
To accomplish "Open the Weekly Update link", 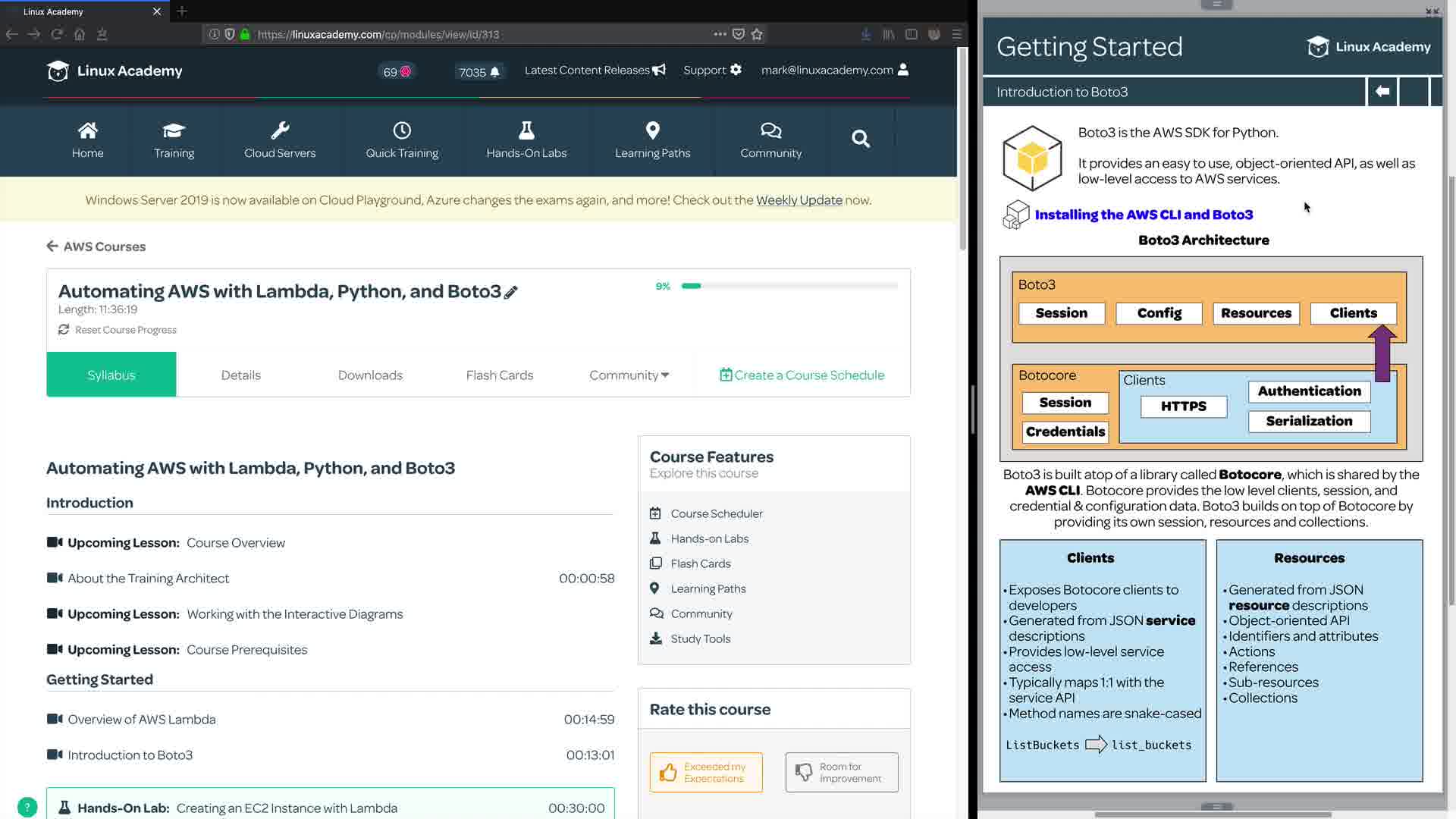I will coord(799,200).
